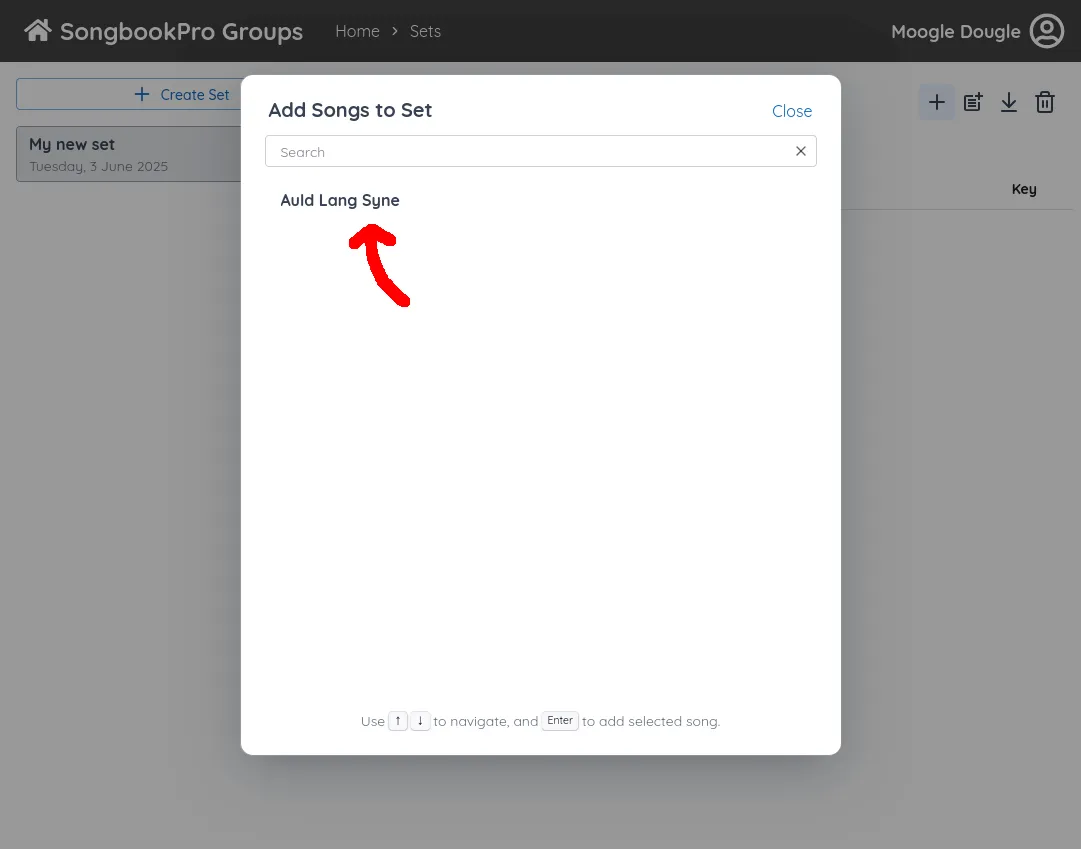
Task: Click the up-arrow navigation hint key
Action: 398,720
